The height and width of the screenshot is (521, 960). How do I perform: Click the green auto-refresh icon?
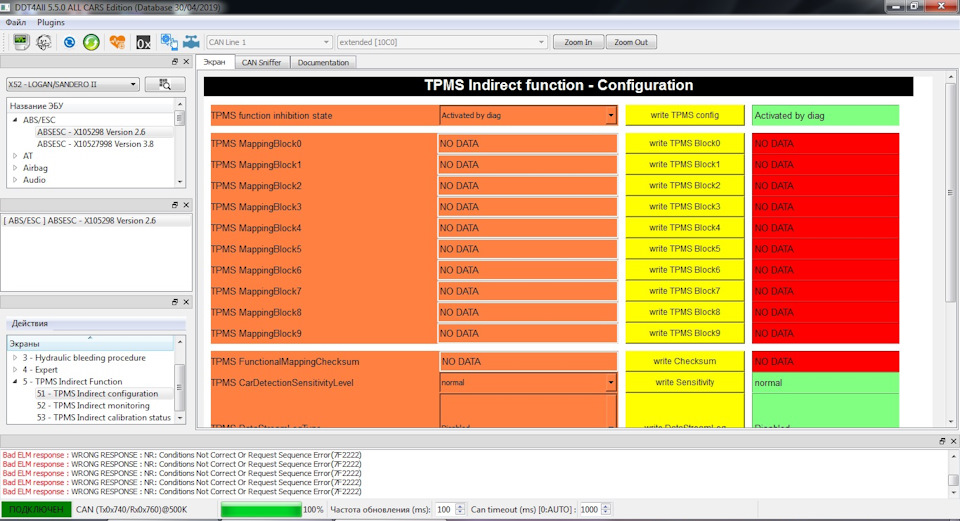91,42
